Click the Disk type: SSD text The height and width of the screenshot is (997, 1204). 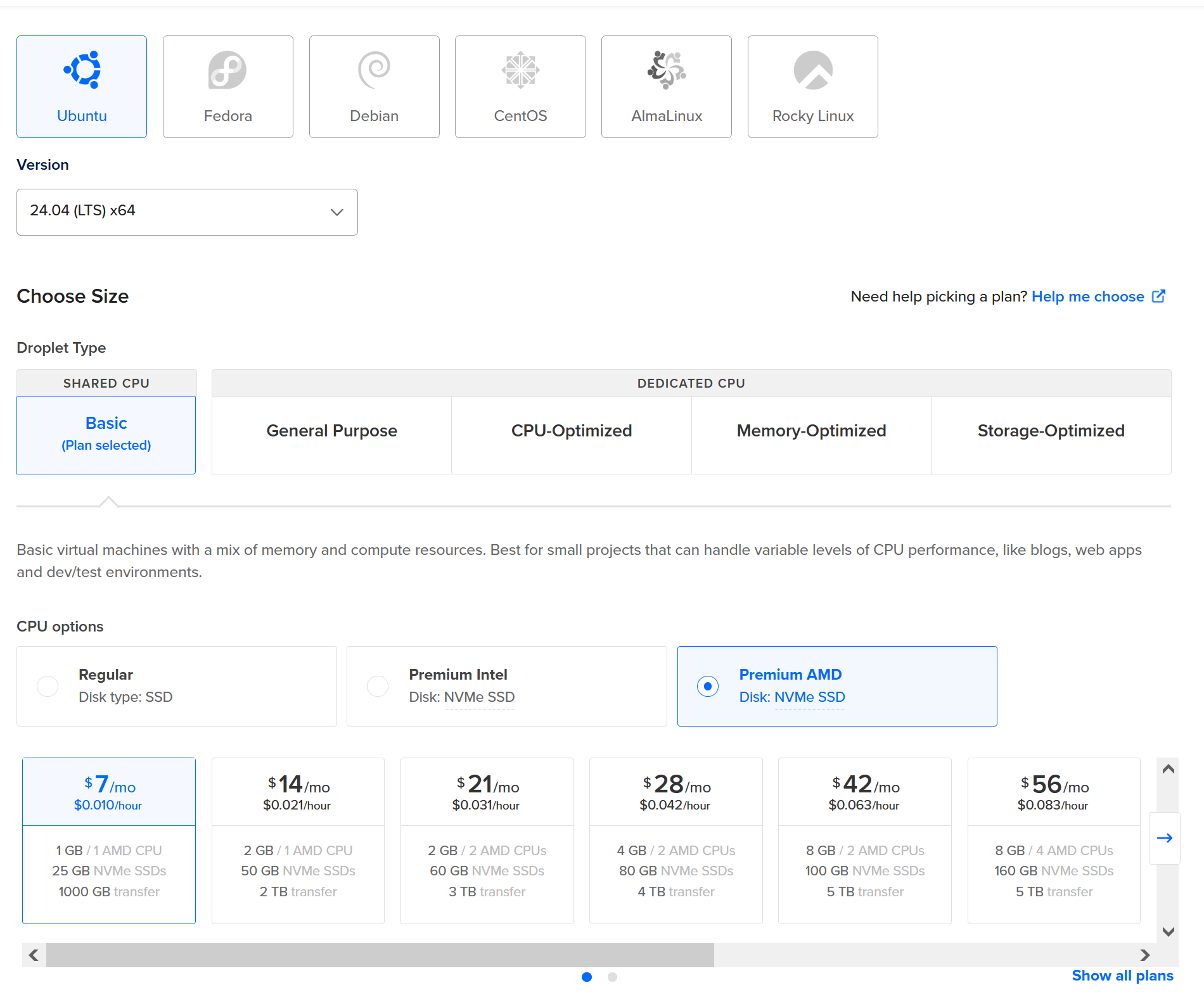(125, 697)
